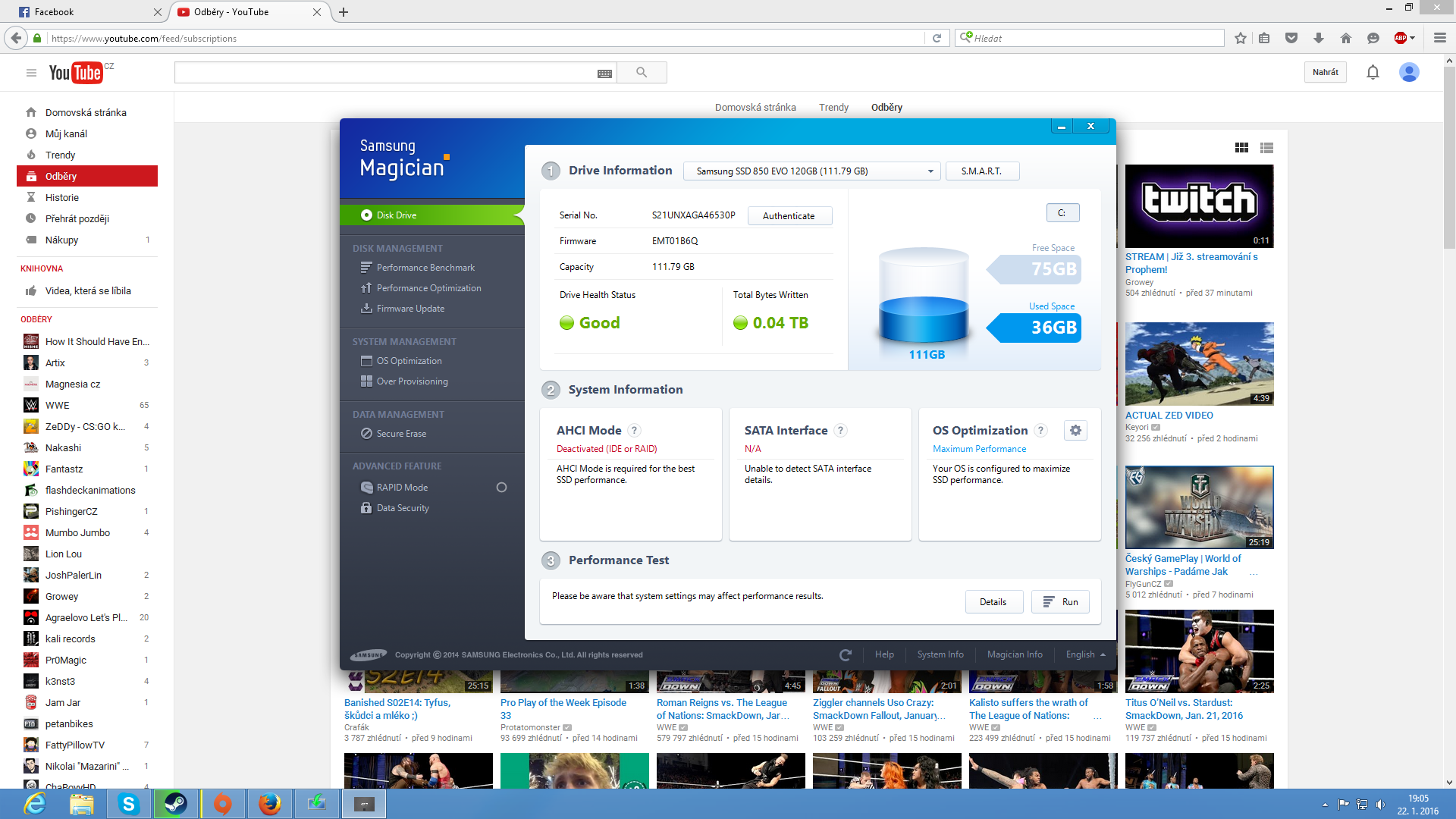Select Secure Erase menu item

tap(401, 434)
